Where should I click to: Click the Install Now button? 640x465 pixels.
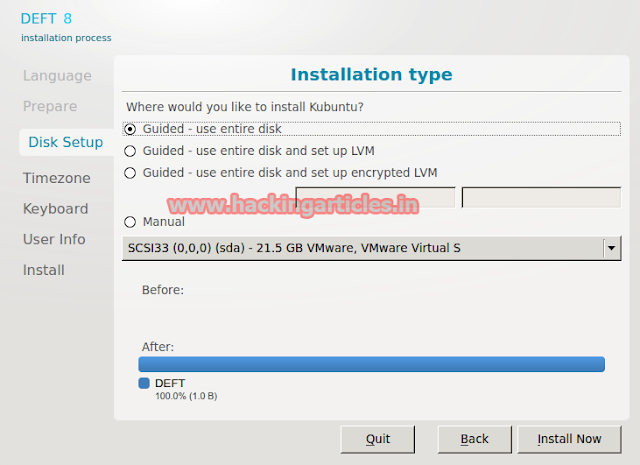569,439
